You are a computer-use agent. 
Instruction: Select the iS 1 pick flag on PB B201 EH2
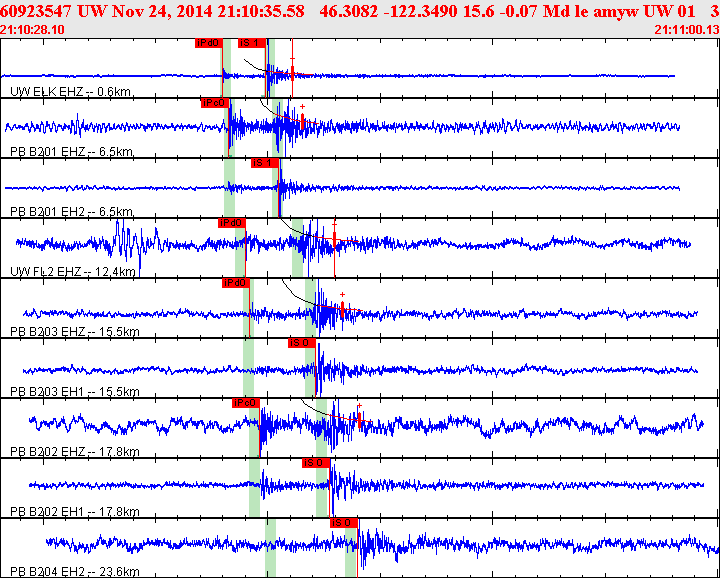265,163
